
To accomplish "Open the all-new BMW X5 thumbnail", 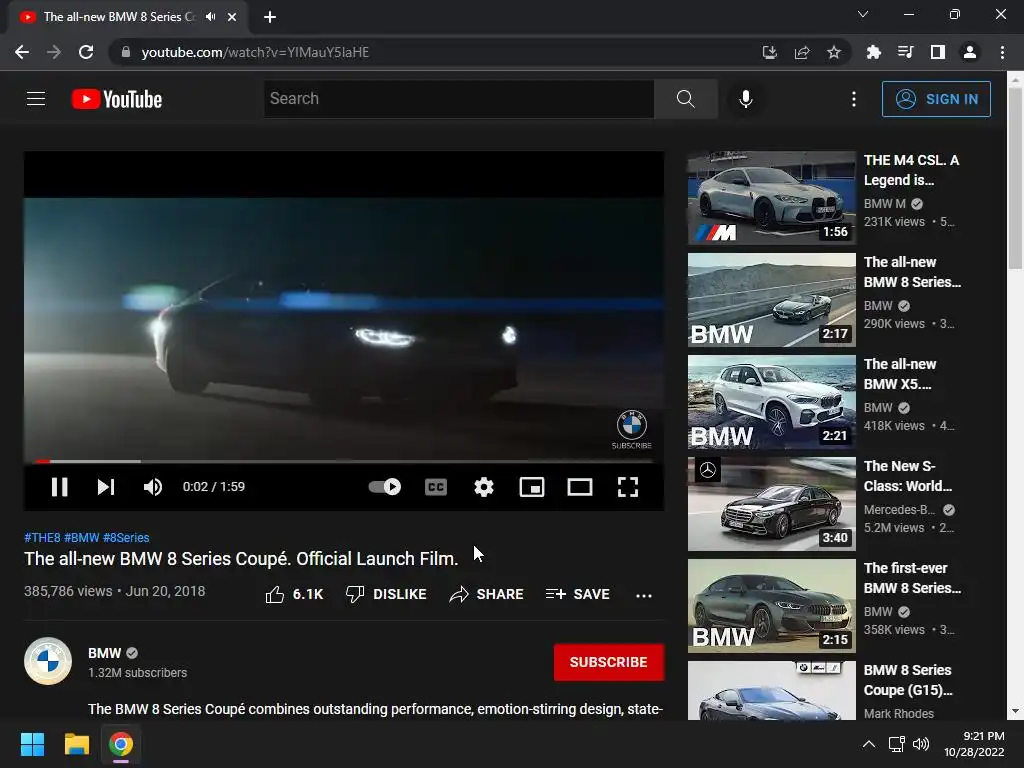I will coord(771,402).
